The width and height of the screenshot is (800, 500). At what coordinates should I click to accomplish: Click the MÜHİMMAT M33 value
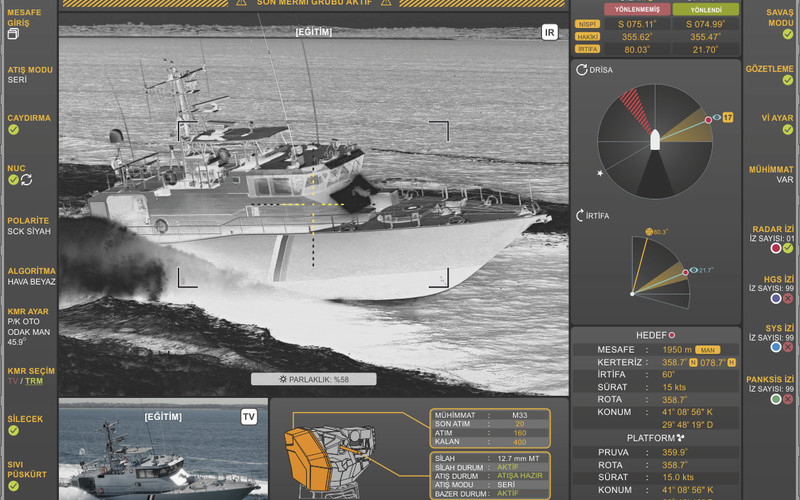pos(519,415)
